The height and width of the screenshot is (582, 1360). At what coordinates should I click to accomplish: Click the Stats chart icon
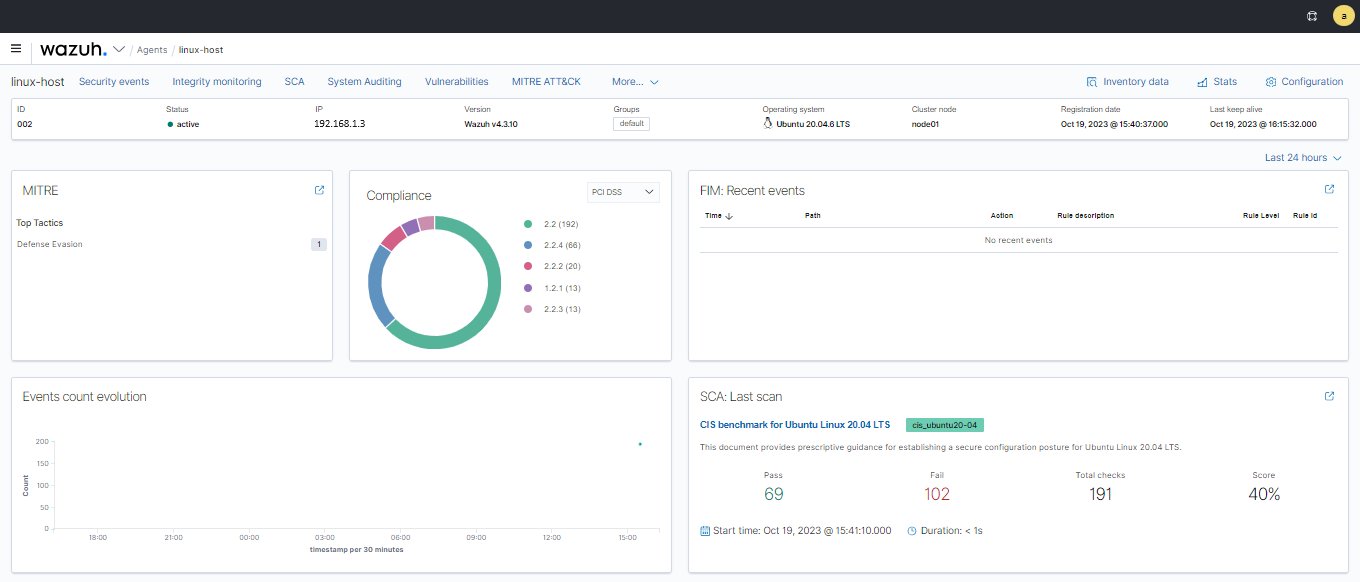click(x=1202, y=82)
